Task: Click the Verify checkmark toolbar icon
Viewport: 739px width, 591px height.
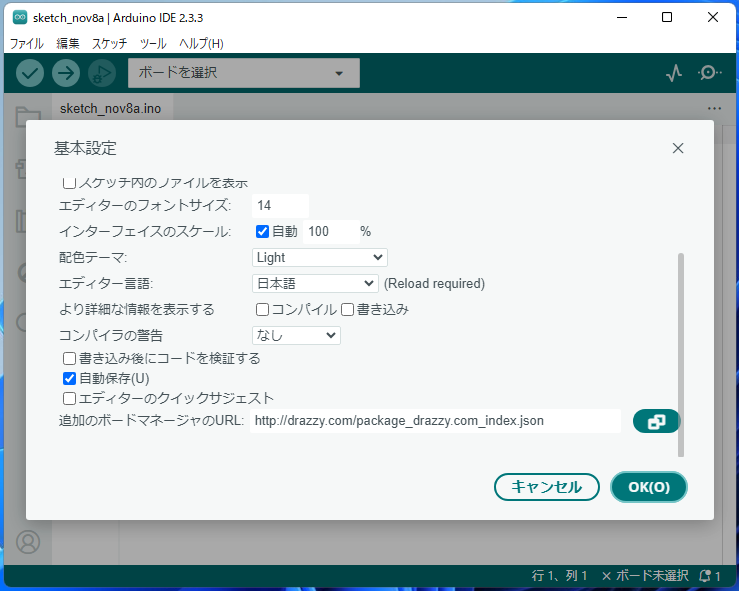Action: 30,73
